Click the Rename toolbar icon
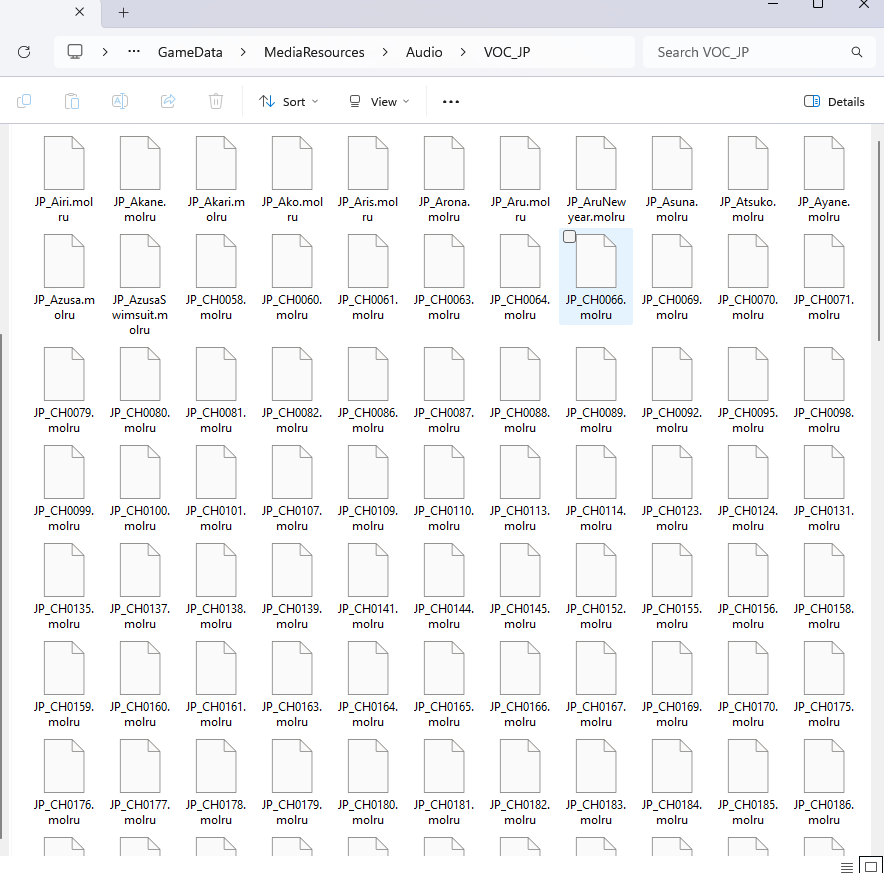This screenshot has height=873, width=884. (x=120, y=102)
